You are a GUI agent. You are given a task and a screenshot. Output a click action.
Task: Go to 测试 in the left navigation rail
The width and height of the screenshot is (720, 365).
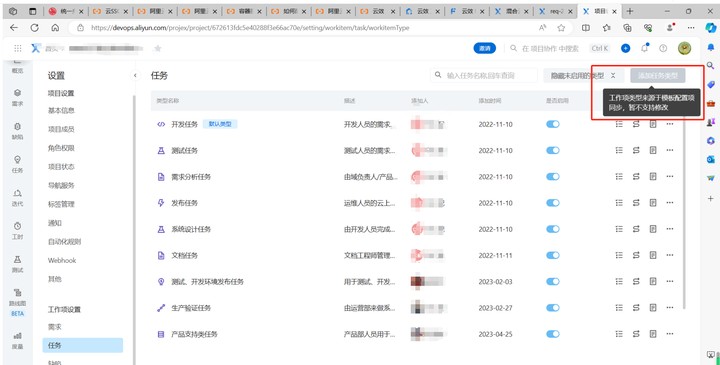coord(17,264)
